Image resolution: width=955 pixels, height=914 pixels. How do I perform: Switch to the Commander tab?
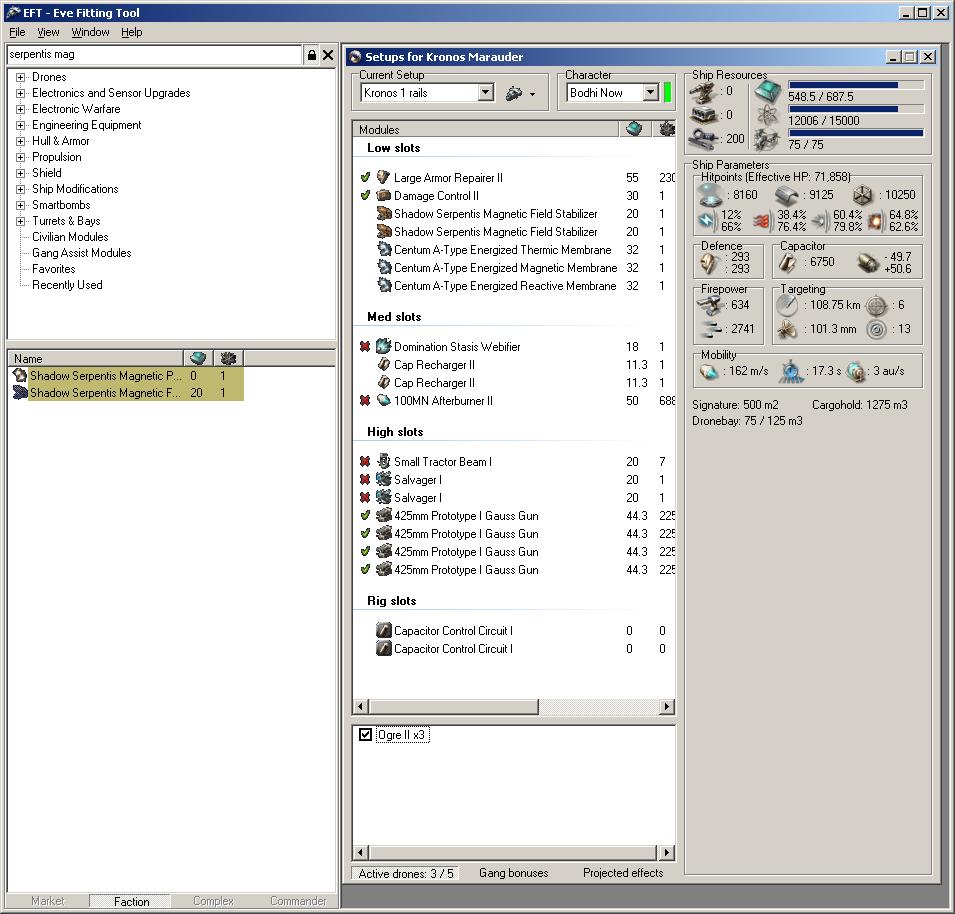pyautogui.click(x=298, y=901)
